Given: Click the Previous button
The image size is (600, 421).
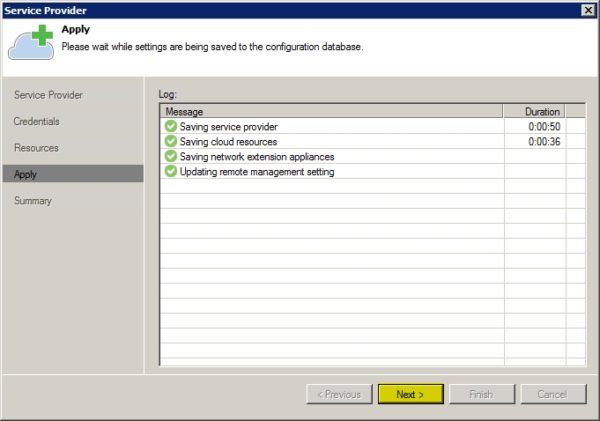Looking at the screenshot, I should pyautogui.click(x=339, y=394).
